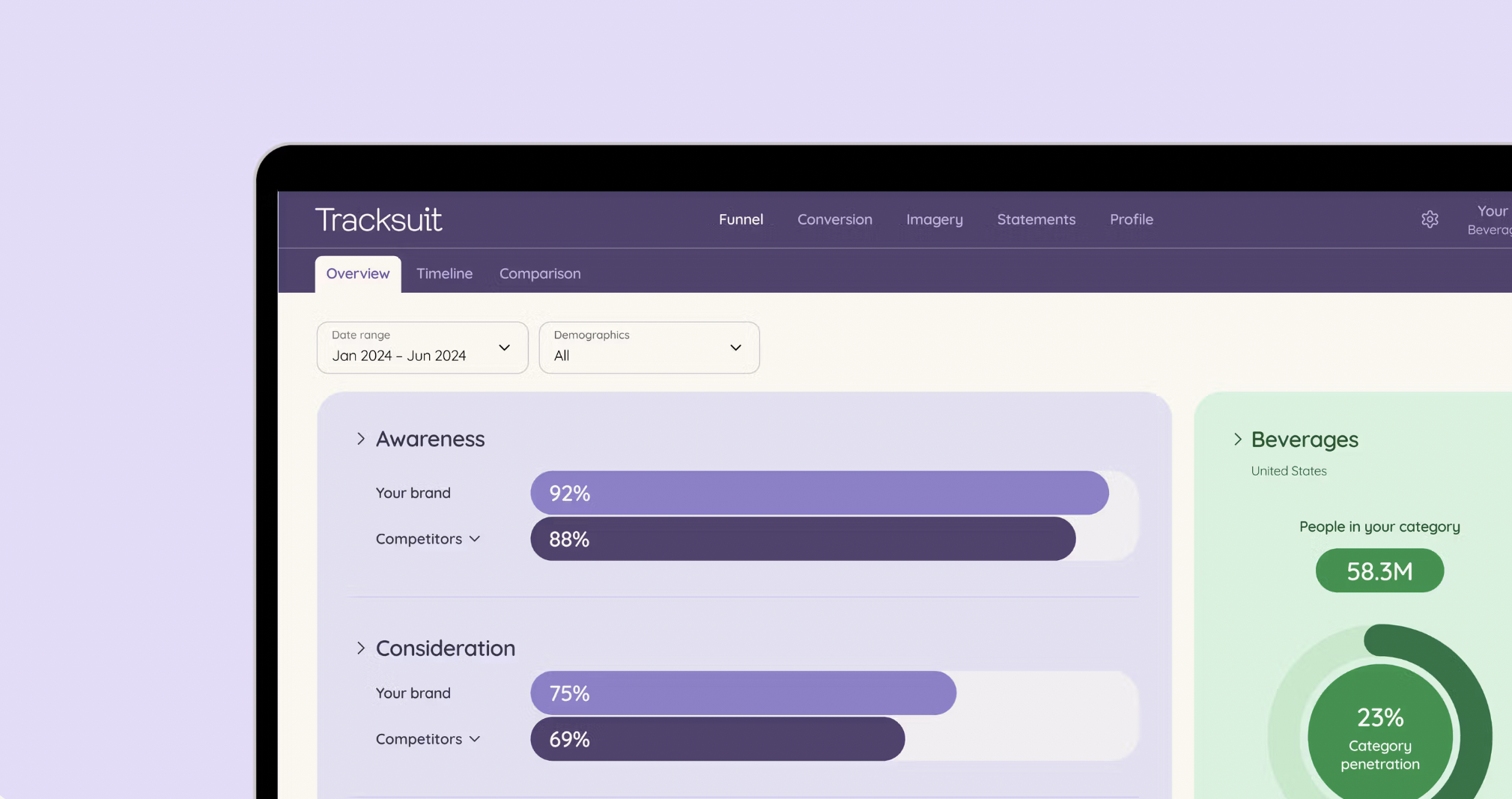The height and width of the screenshot is (799, 1512).
Task: Open settings via the gear icon
Action: coord(1430,219)
